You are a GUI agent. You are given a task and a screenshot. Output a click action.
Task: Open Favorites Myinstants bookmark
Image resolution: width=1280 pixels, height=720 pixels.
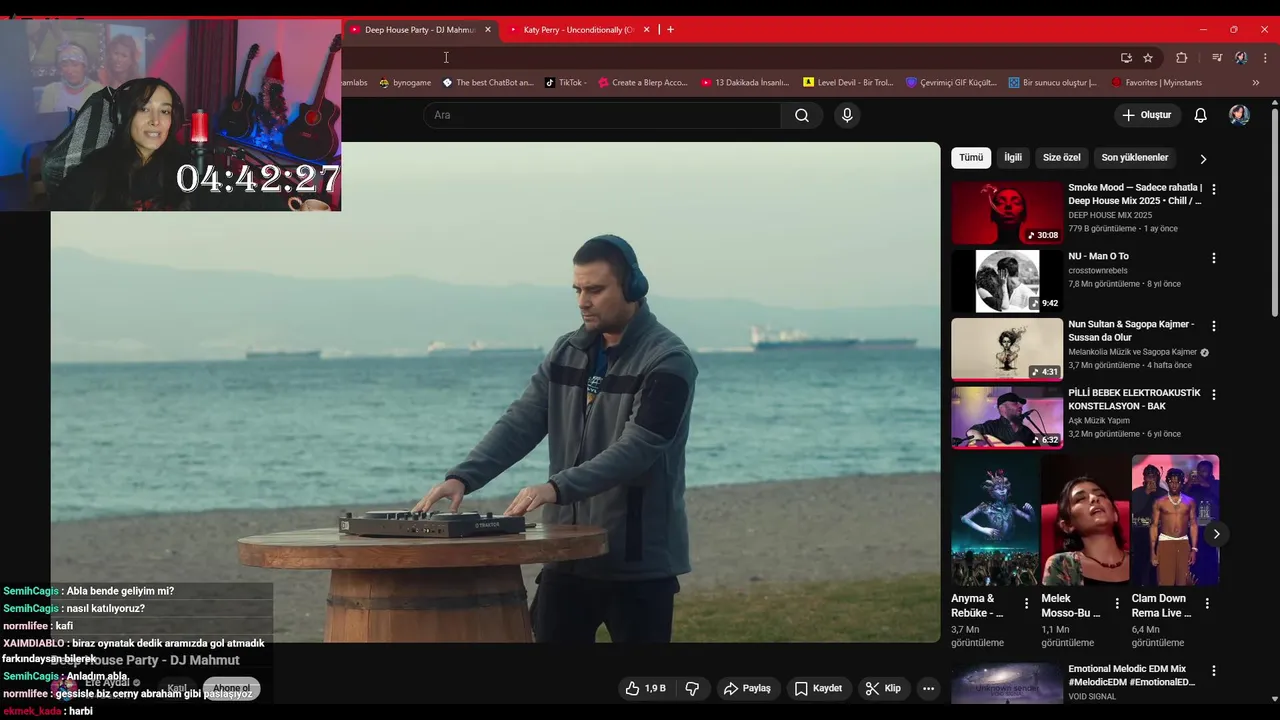point(1156,83)
